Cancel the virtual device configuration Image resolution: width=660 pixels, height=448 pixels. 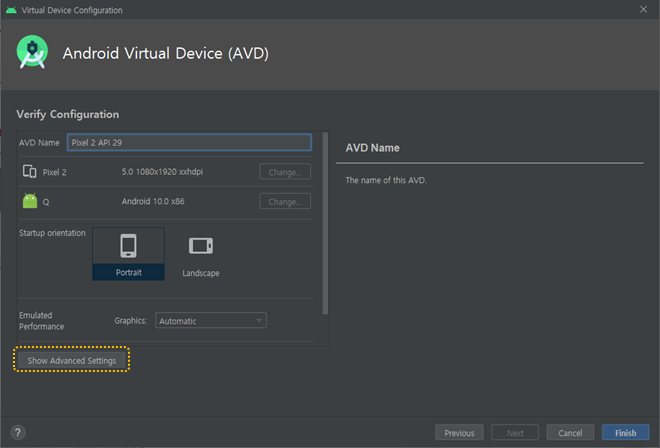coord(570,432)
